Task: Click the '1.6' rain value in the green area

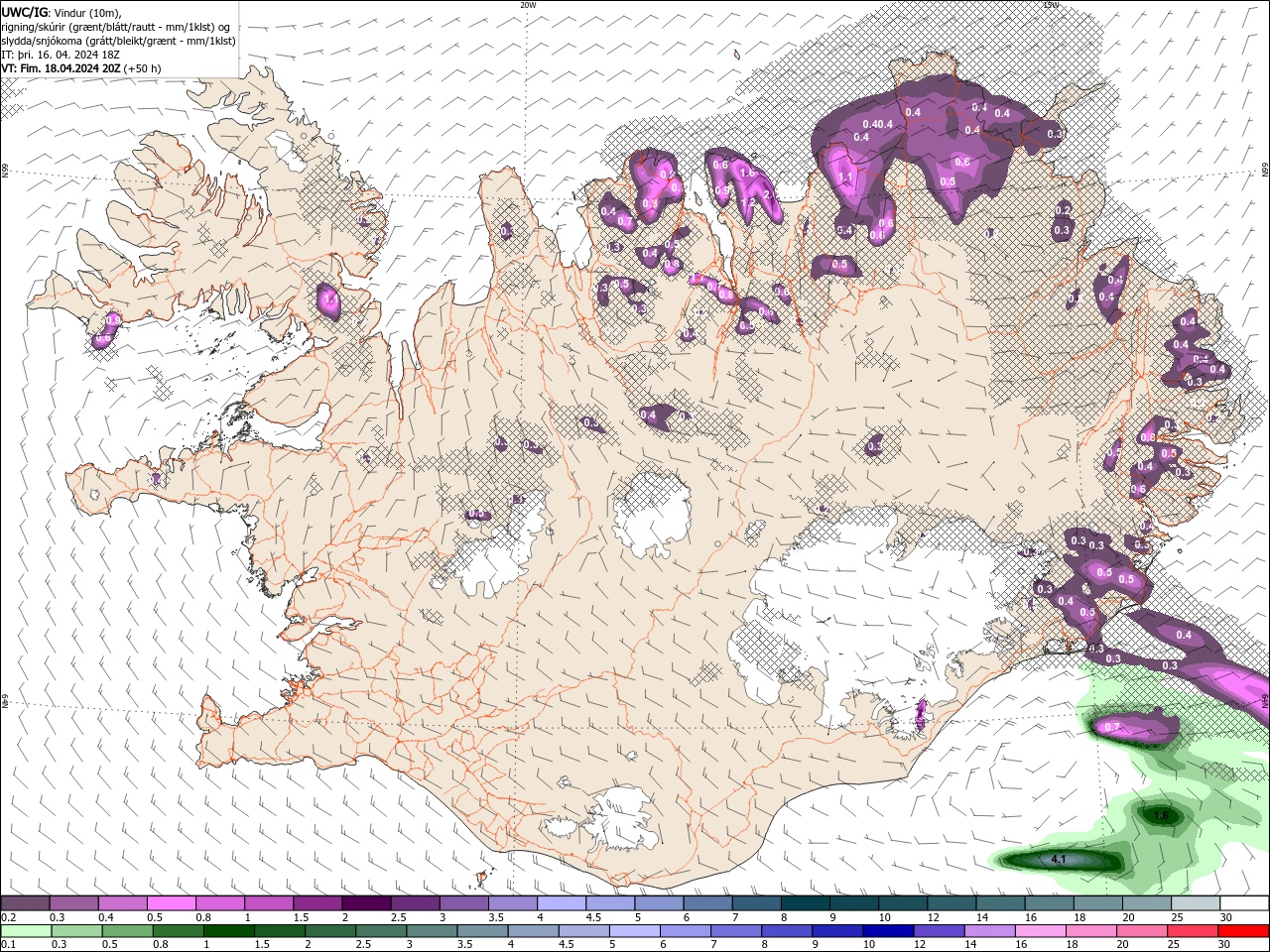Action: coord(1163,816)
